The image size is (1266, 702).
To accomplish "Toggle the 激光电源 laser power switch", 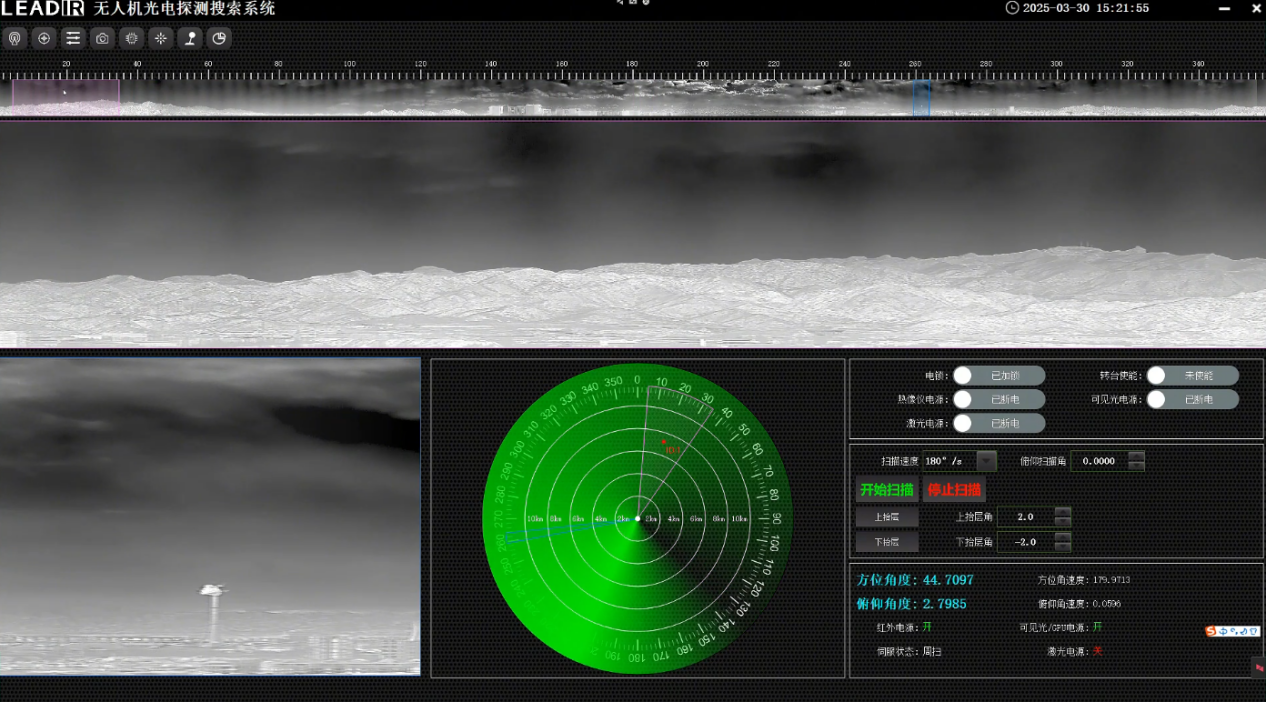I will (998, 423).
